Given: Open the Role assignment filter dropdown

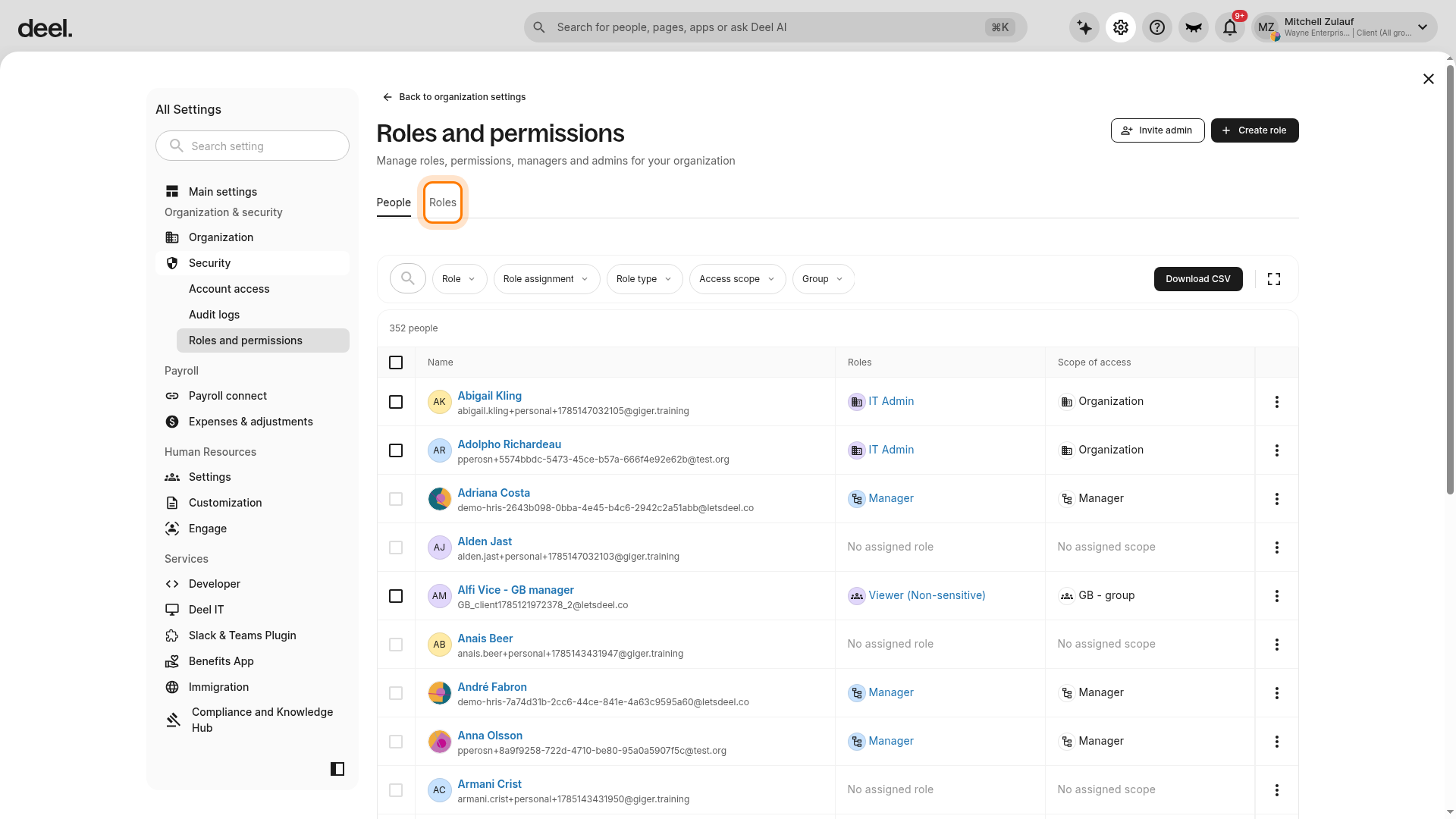Looking at the screenshot, I should 547,279.
